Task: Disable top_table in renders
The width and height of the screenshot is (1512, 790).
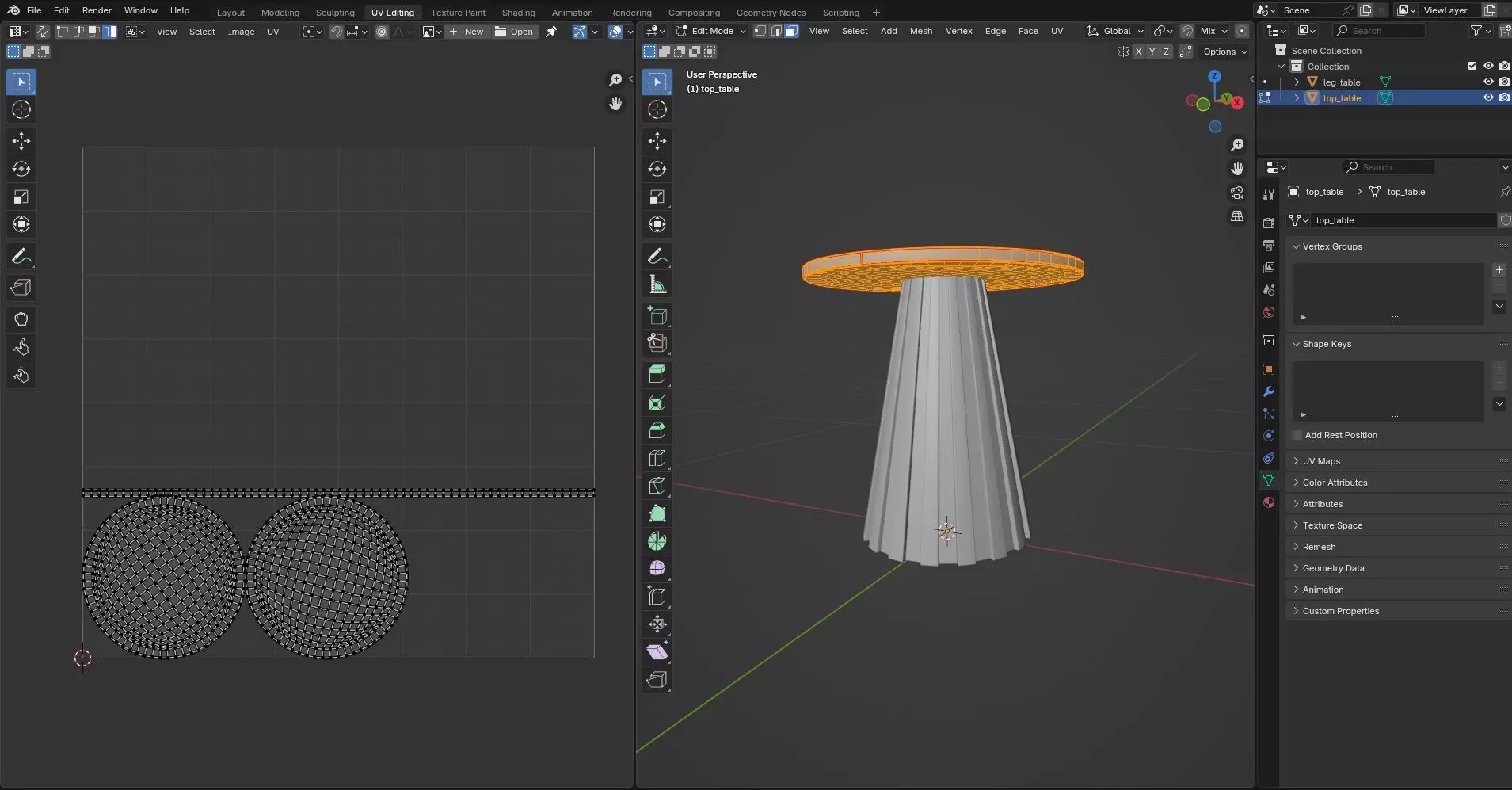Action: [x=1504, y=97]
